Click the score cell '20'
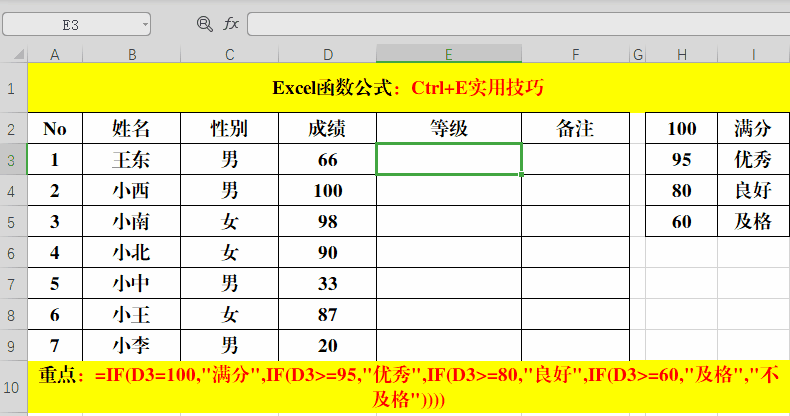The image size is (790, 416). [327, 345]
